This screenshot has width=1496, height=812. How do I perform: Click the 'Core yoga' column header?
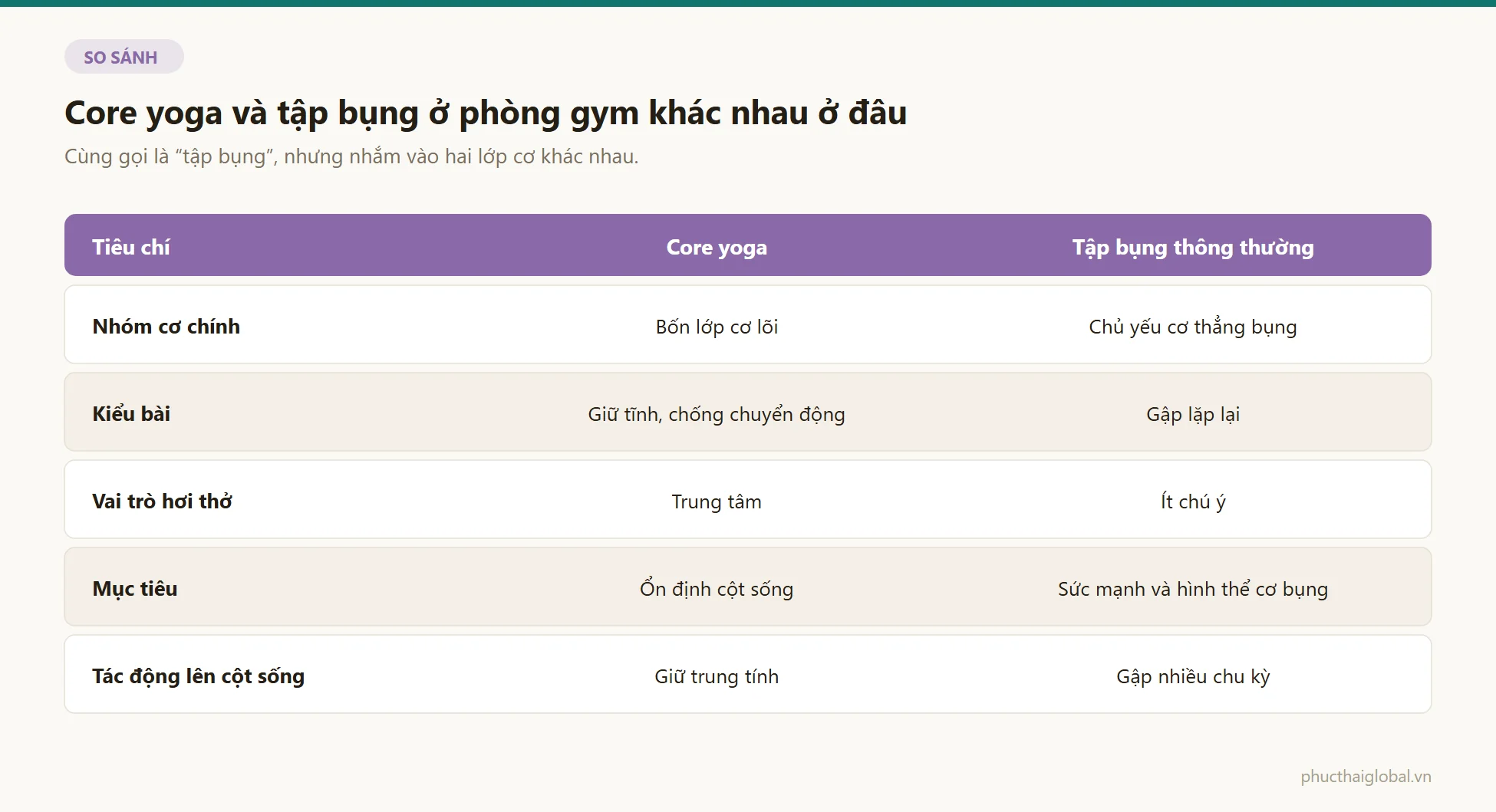tap(717, 247)
